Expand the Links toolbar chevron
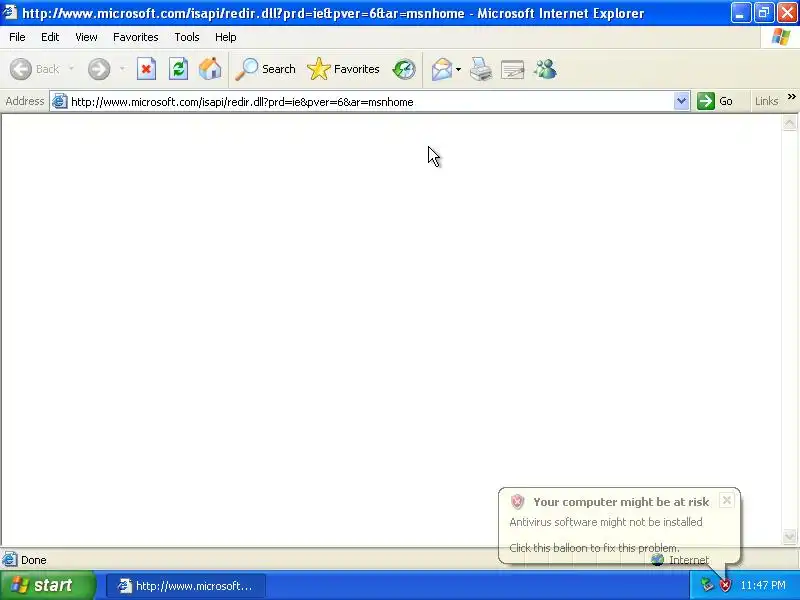Screen dimensions: 800x600 (791, 97)
